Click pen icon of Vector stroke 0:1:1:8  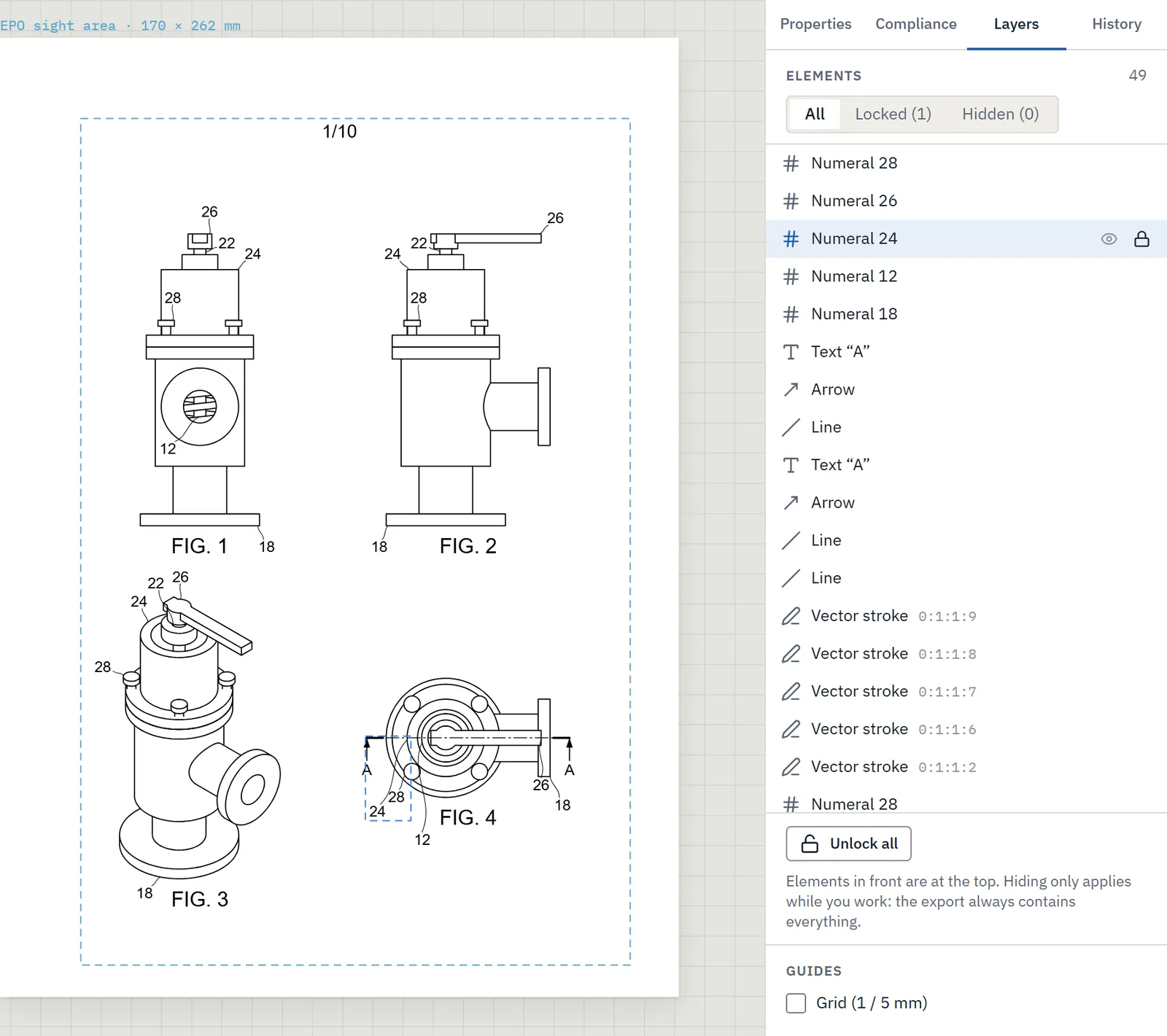coord(791,654)
